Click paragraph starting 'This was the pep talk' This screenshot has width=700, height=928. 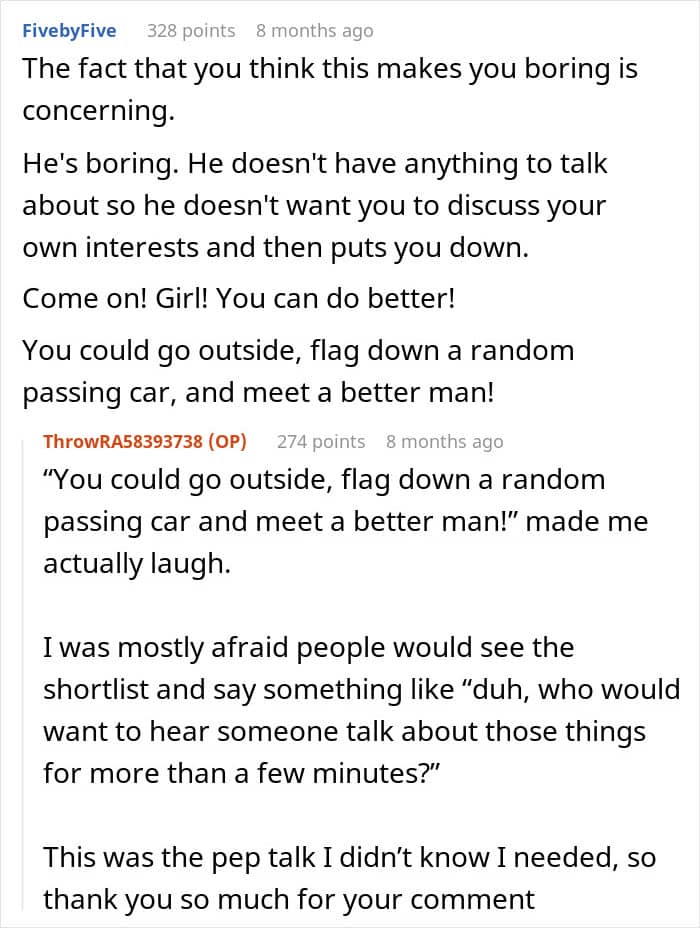(x=349, y=878)
